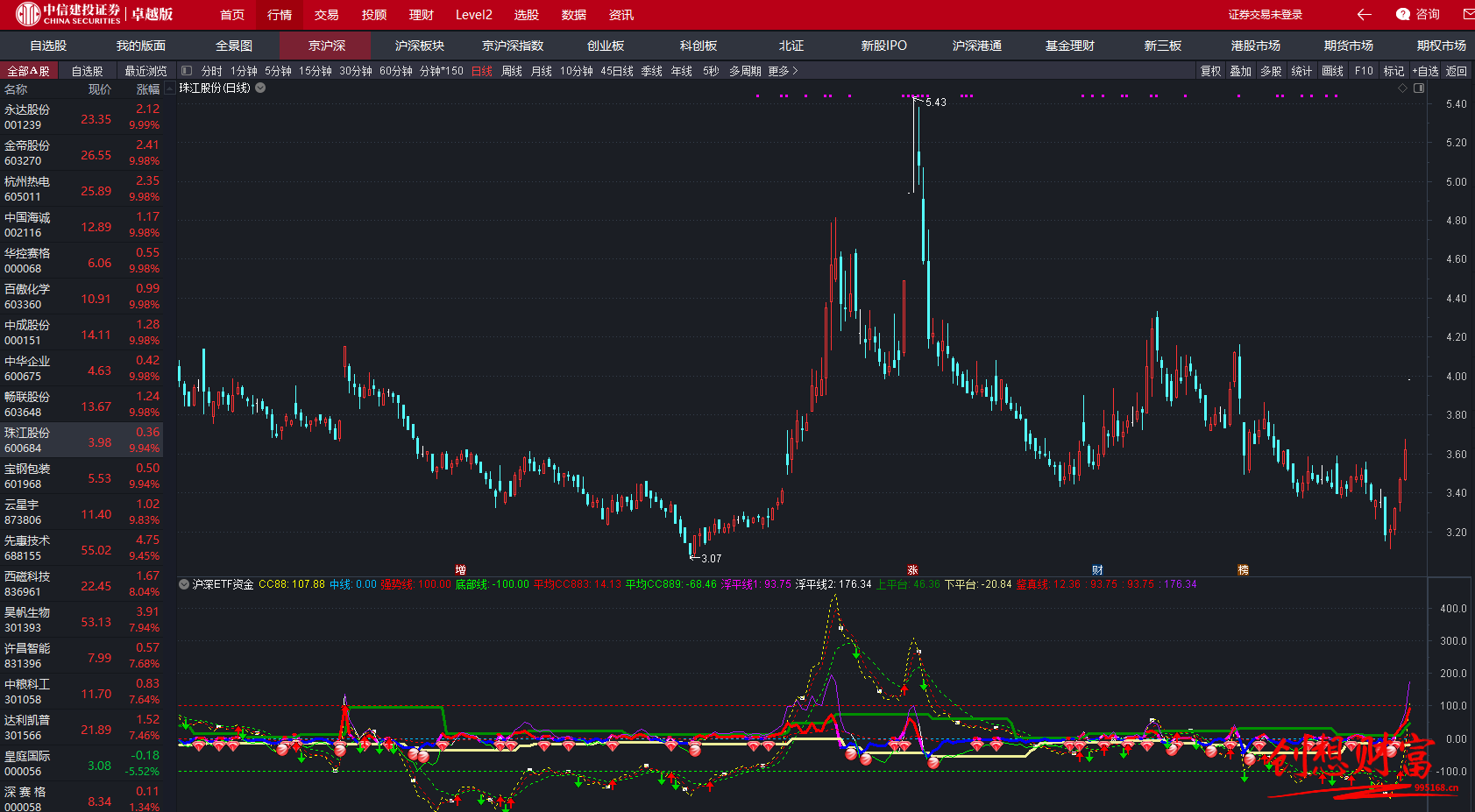Click the 标记 toolbar button

(1394, 71)
